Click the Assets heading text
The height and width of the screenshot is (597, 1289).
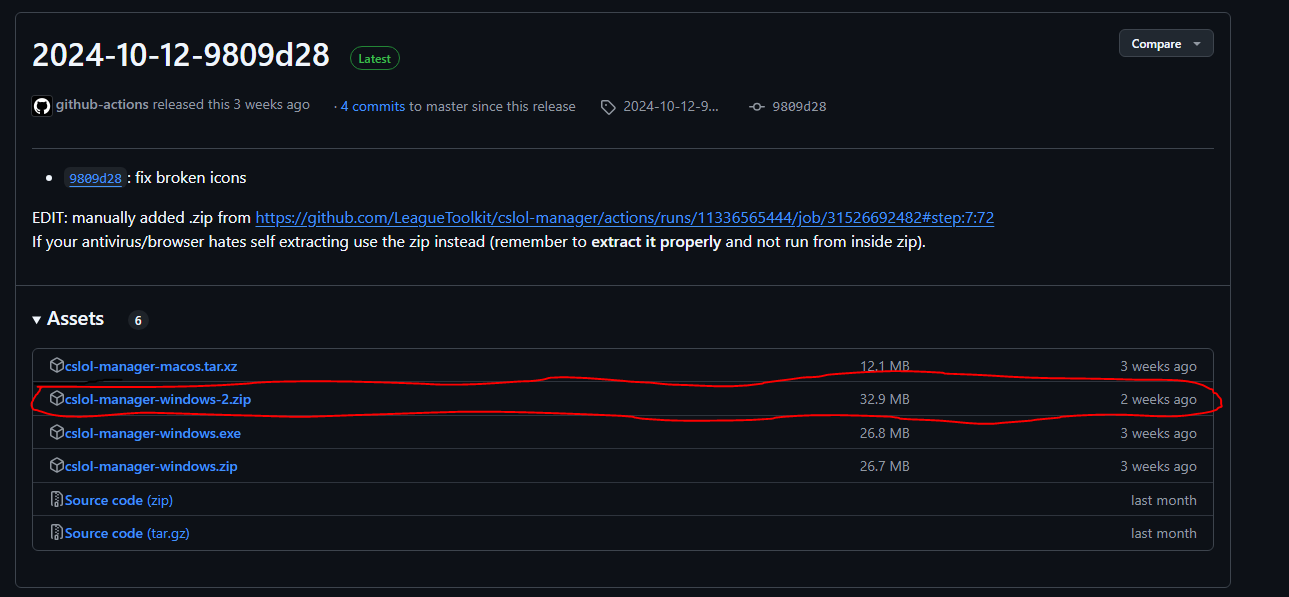click(75, 319)
